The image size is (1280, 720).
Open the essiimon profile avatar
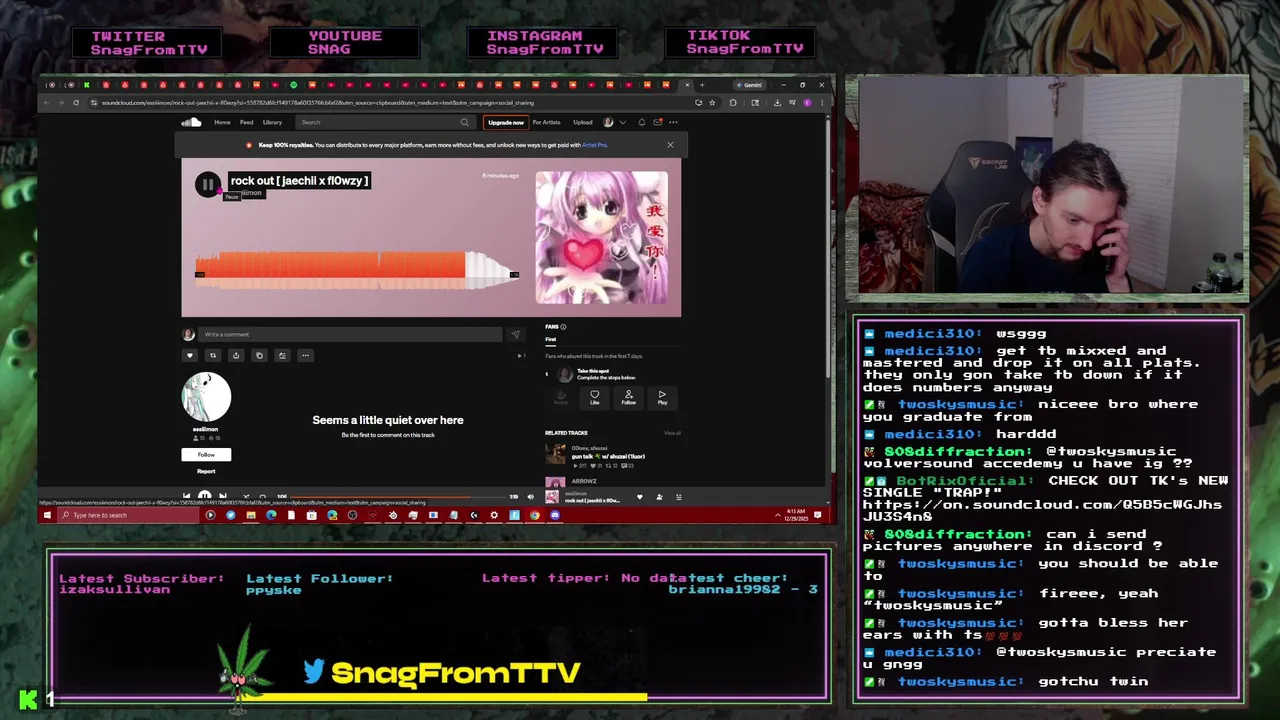206,397
